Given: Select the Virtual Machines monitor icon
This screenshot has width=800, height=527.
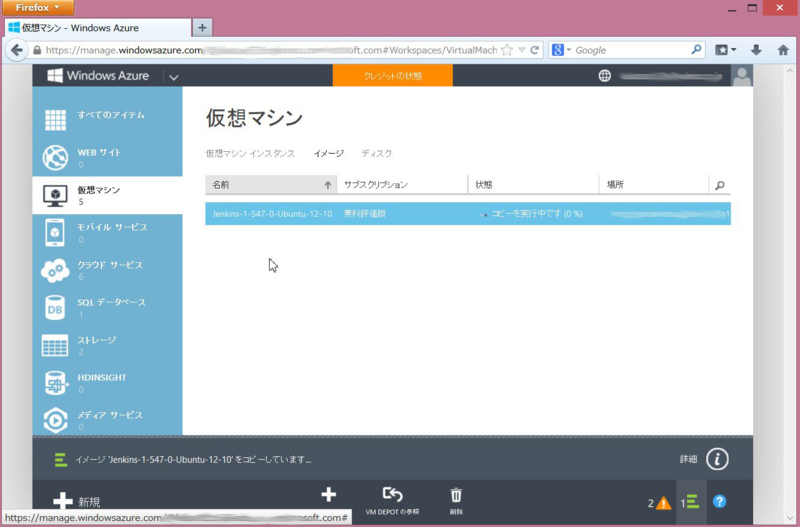Looking at the screenshot, I should [55, 196].
